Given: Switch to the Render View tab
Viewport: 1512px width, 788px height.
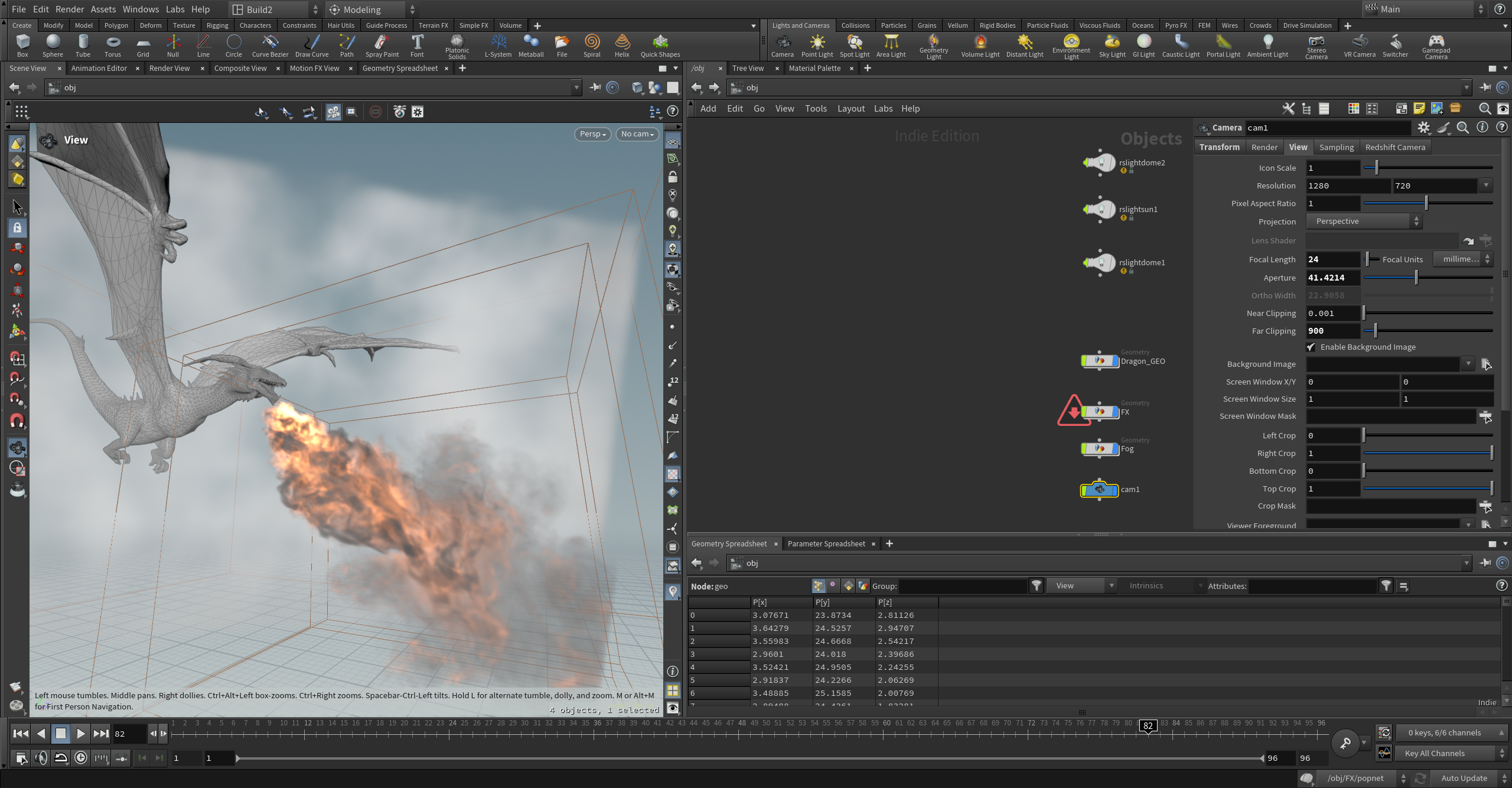Looking at the screenshot, I should pos(170,69).
